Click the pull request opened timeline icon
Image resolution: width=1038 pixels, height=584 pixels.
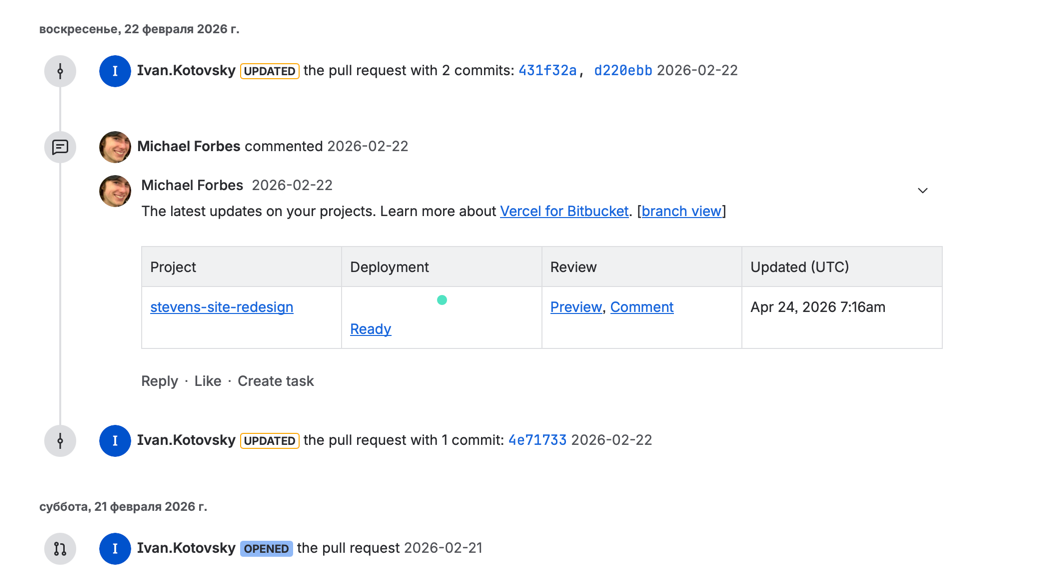click(60, 549)
